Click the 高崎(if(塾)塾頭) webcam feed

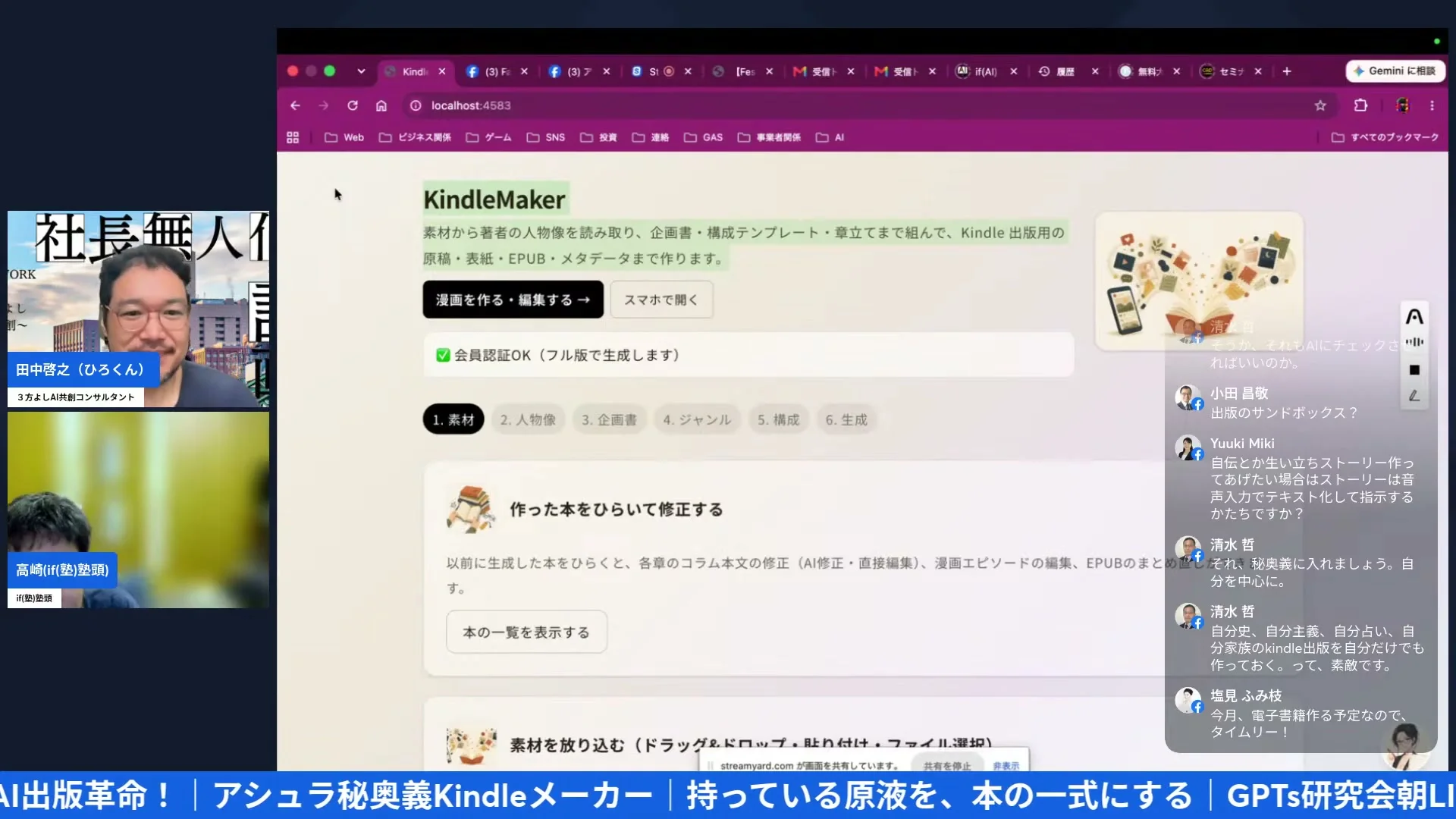click(x=138, y=510)
